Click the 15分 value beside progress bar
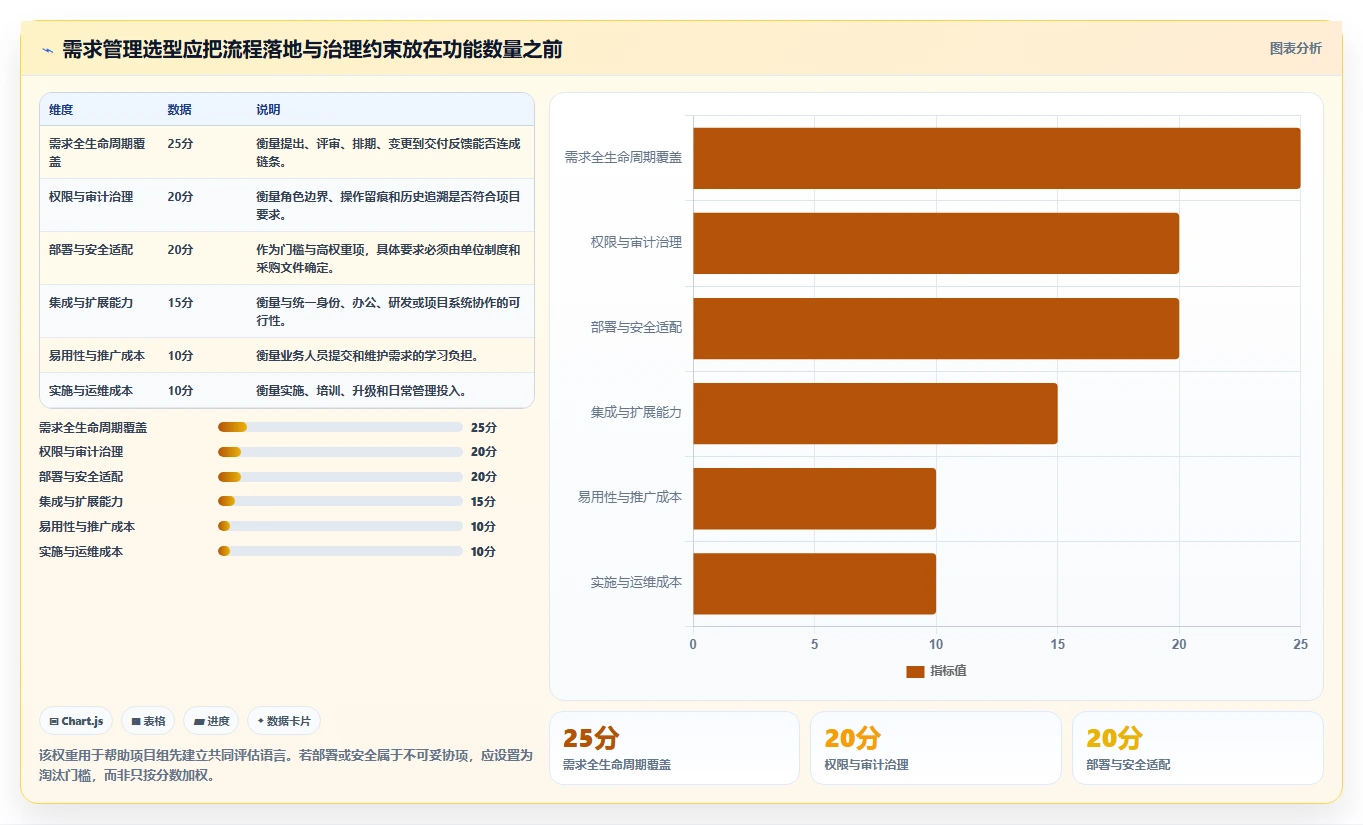 click(x=483, y=502)
